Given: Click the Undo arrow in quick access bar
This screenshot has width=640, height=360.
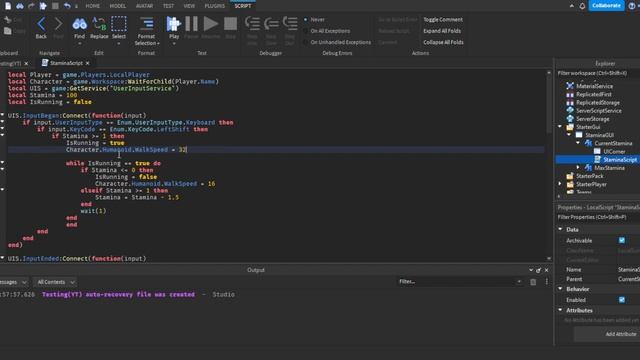Looking at the screenshot, I should pyautogui.click(x=67, y=6).
